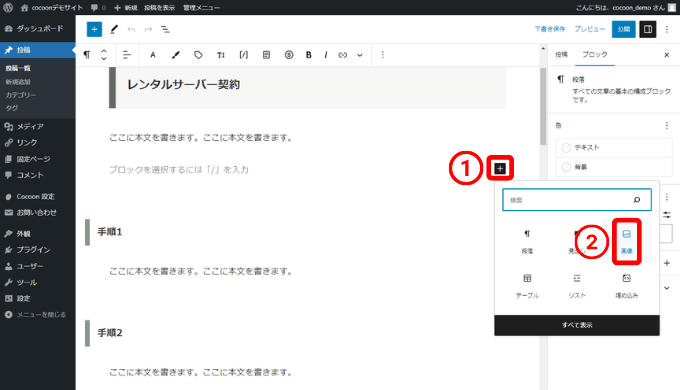This screenshot has height=390, width=680.
Task: Click the blue Publish button
Action: pyautogui.click(x=624, y=29)
